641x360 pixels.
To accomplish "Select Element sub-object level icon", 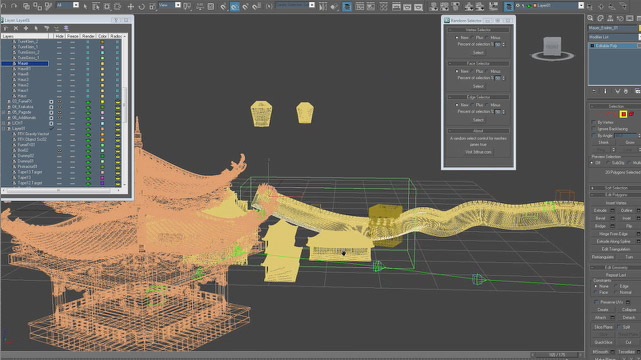I will (x=632, y=114).
